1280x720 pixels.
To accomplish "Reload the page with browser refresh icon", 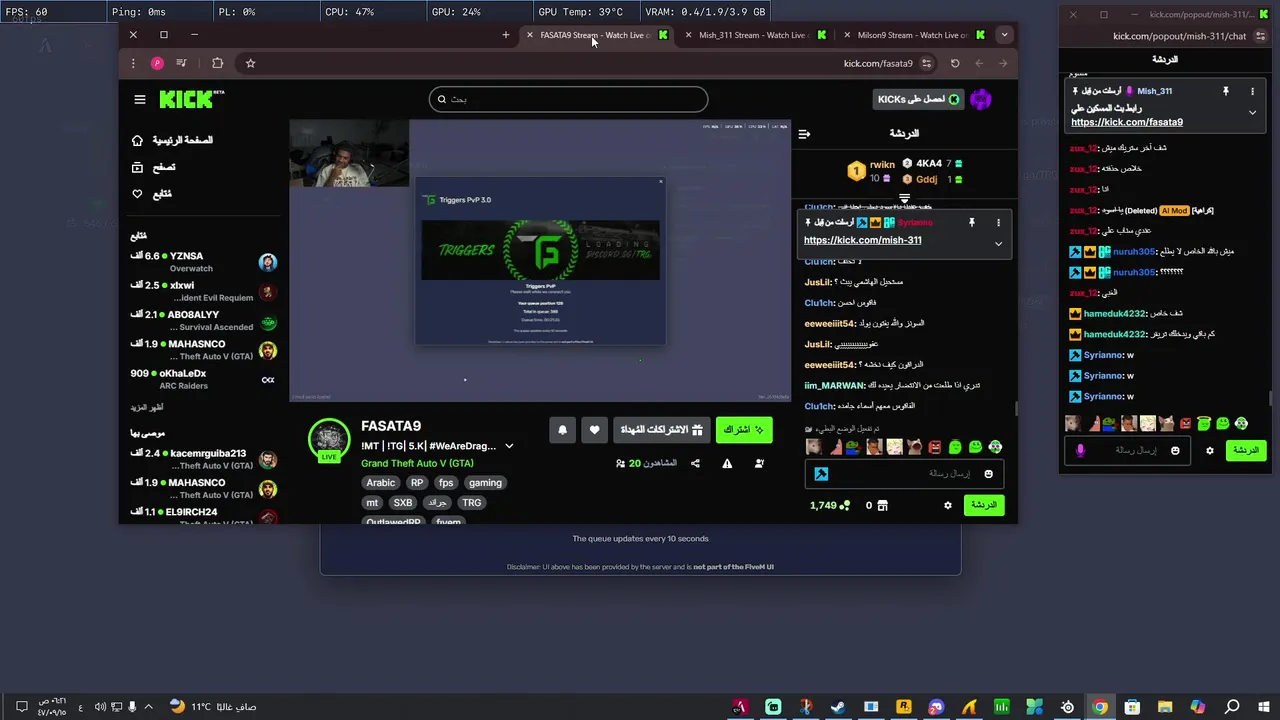I will [955, 63].
